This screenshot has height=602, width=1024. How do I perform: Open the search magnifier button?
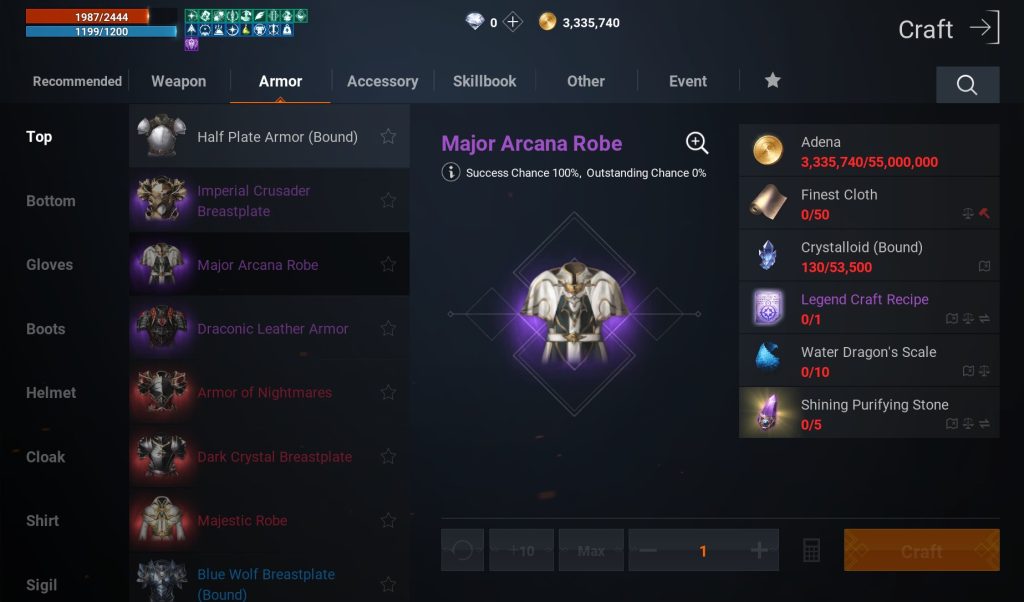tap(967, 84)
